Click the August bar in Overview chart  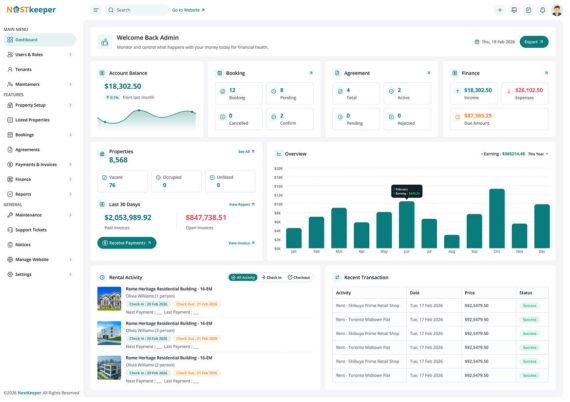(451, 242)
